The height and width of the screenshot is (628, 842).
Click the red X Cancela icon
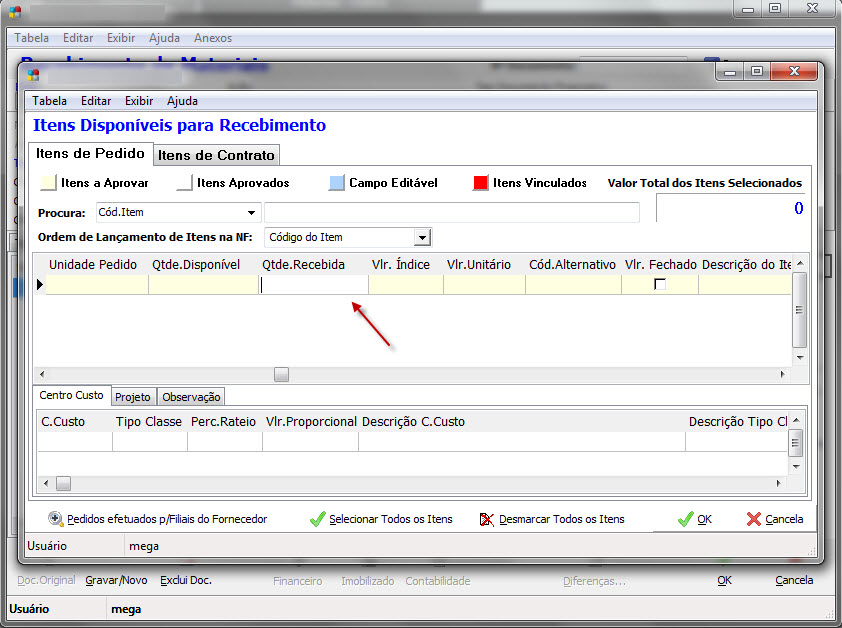(754, 519)
